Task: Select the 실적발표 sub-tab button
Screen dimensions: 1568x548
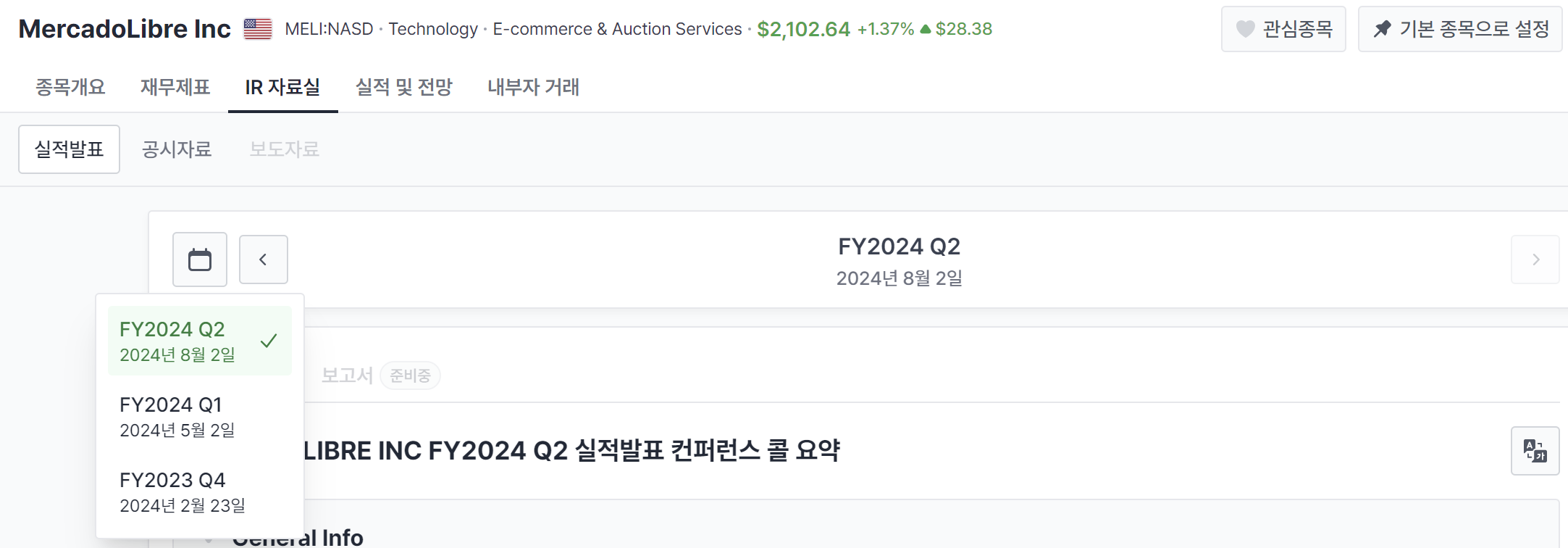Action: (70, 149)
